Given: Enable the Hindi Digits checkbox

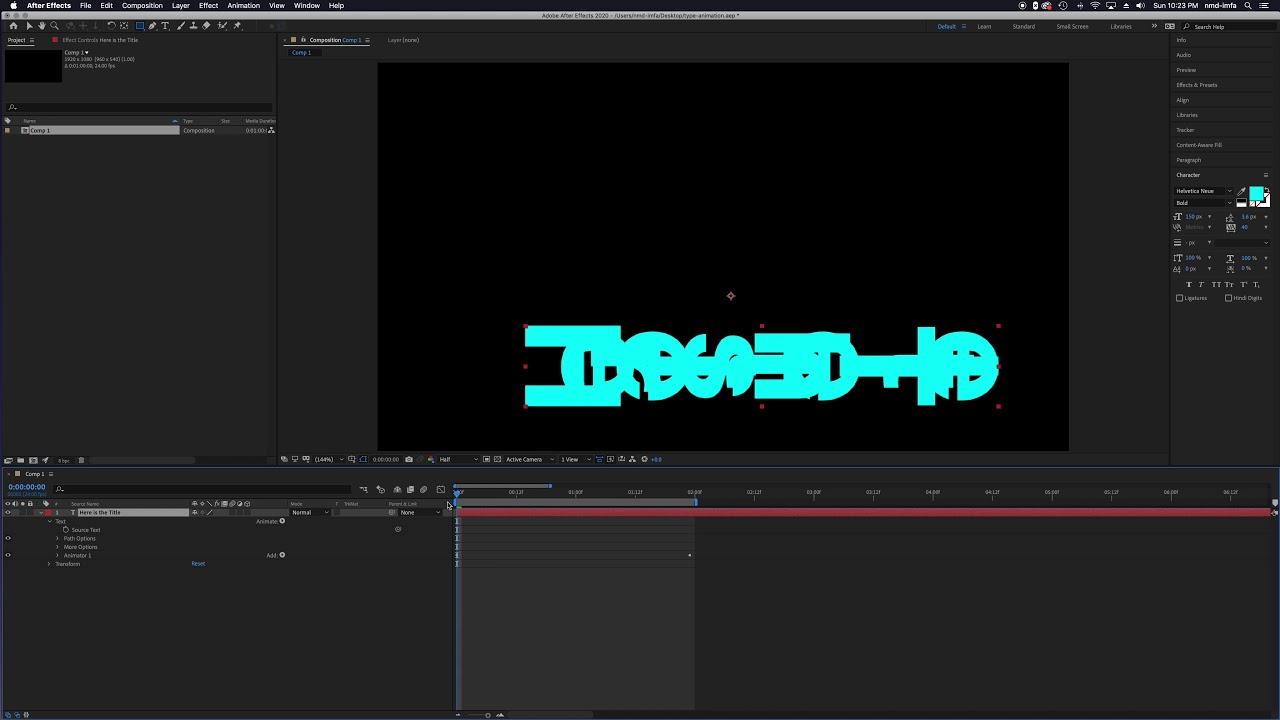Looking at the screenshot, I should click(1229, 298).
